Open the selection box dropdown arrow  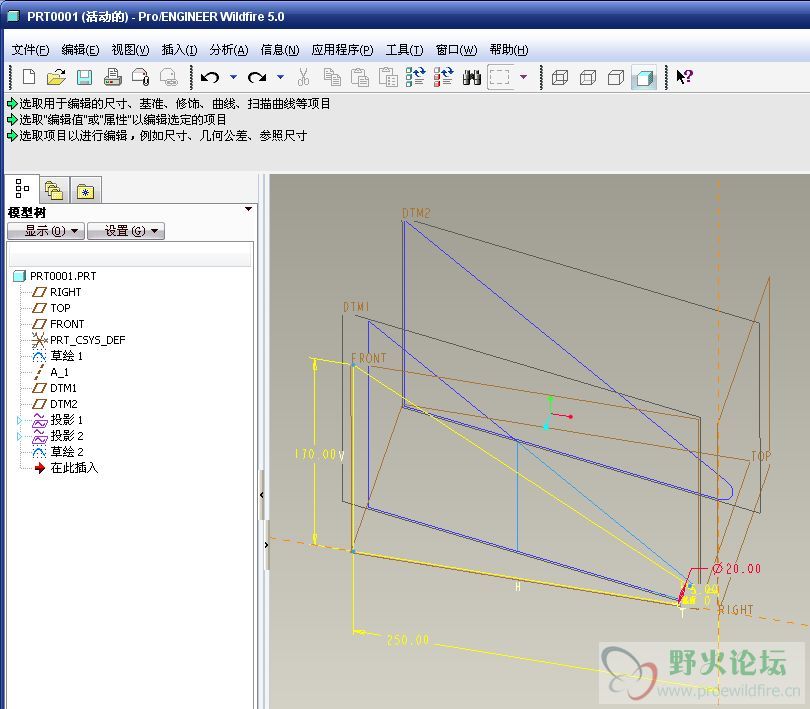tap(523, 77)
